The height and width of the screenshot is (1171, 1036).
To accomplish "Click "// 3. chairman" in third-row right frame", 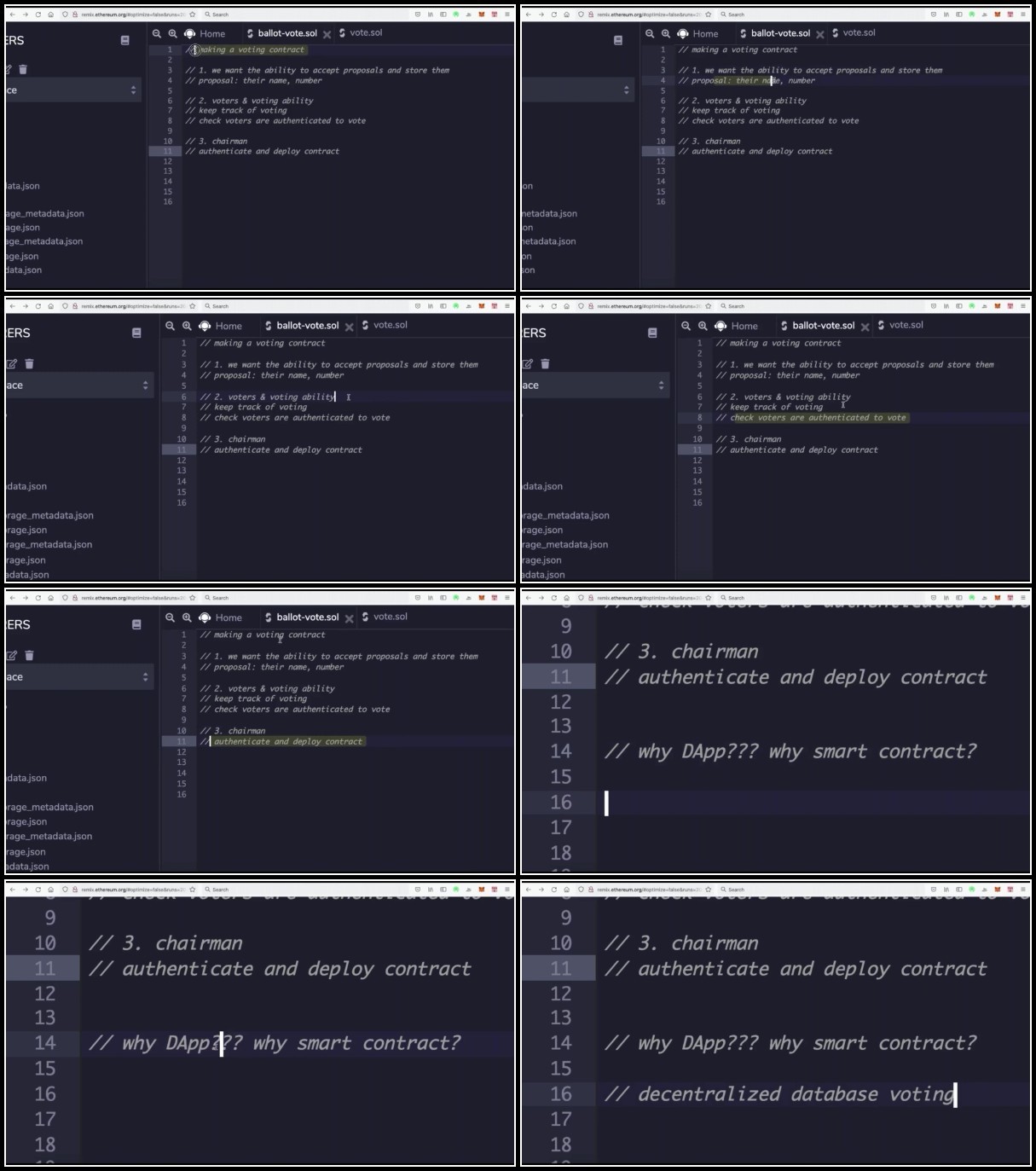I will coord(681,652).
